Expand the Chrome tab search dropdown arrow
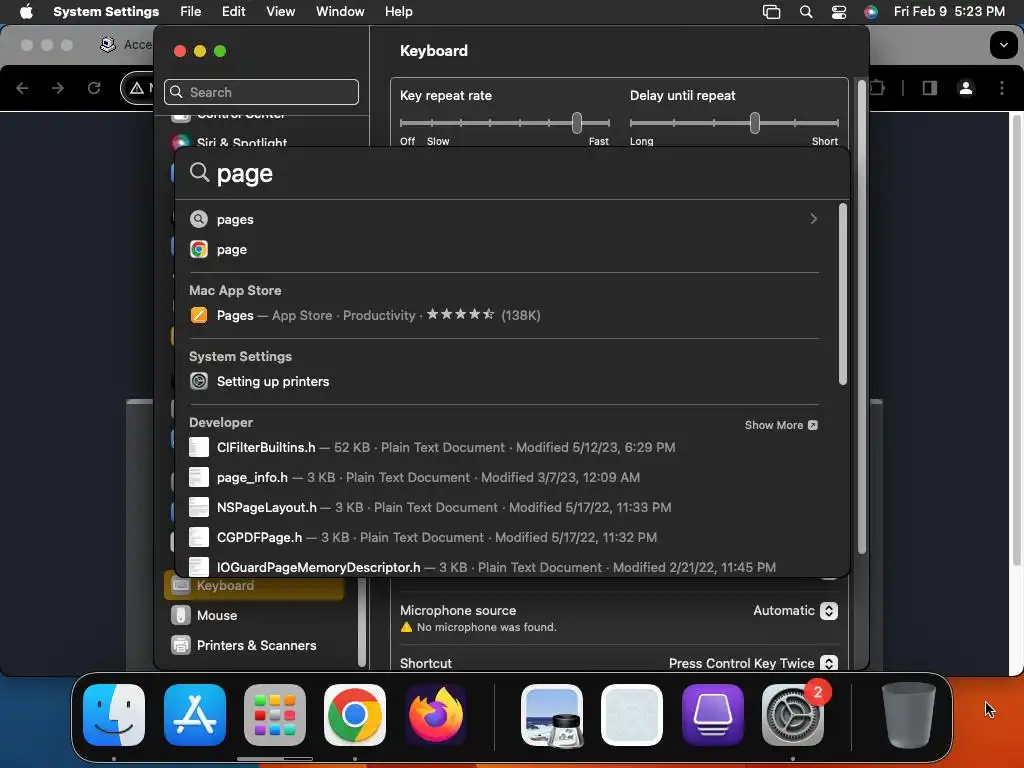Screen dimensions: 1024x768 click(1003, 46)
